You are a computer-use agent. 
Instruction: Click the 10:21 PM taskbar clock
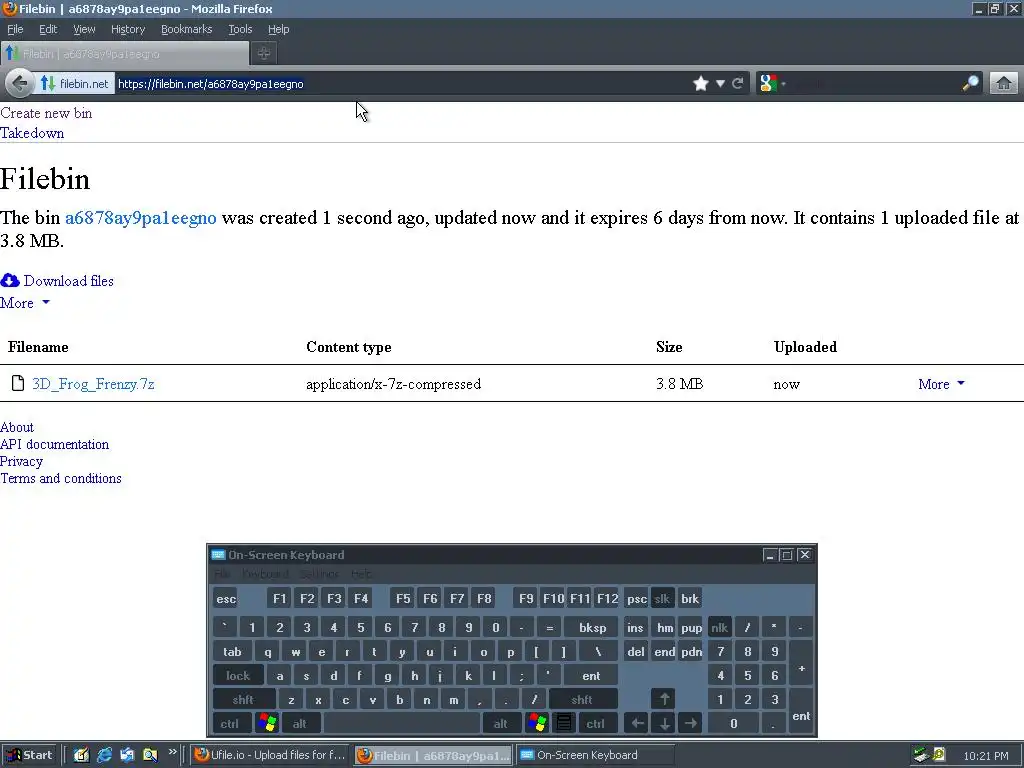point(985,756)
